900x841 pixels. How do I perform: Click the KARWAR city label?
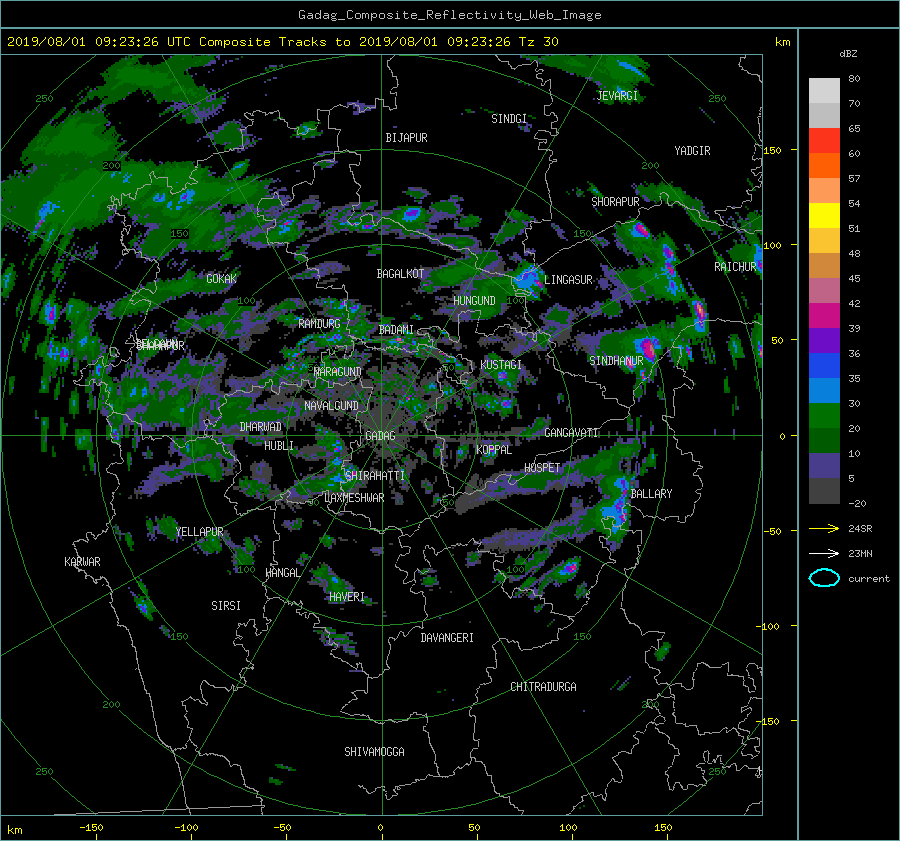(82, 562)
